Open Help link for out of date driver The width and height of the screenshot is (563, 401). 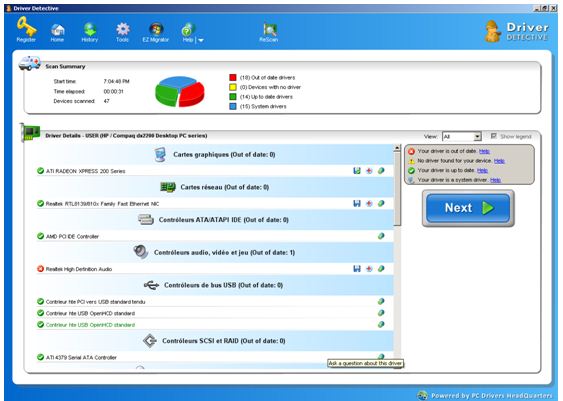coord(484,151)
